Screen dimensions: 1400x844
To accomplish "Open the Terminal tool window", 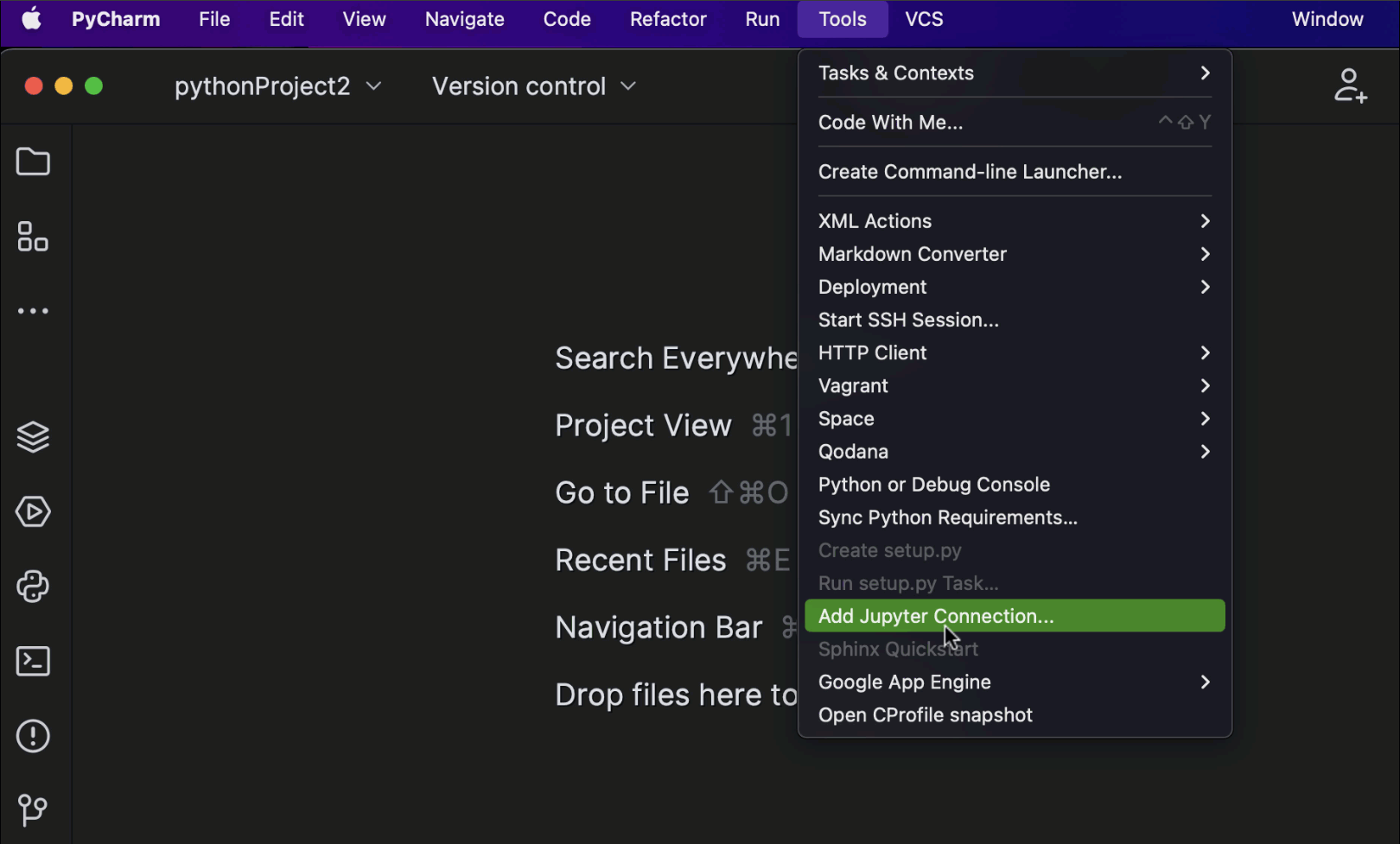I will (33, 662).
